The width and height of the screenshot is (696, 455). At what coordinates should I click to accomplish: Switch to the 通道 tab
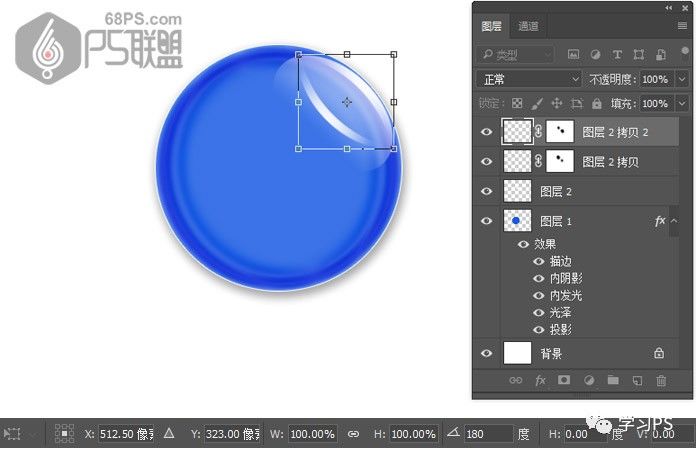[529, 26]
